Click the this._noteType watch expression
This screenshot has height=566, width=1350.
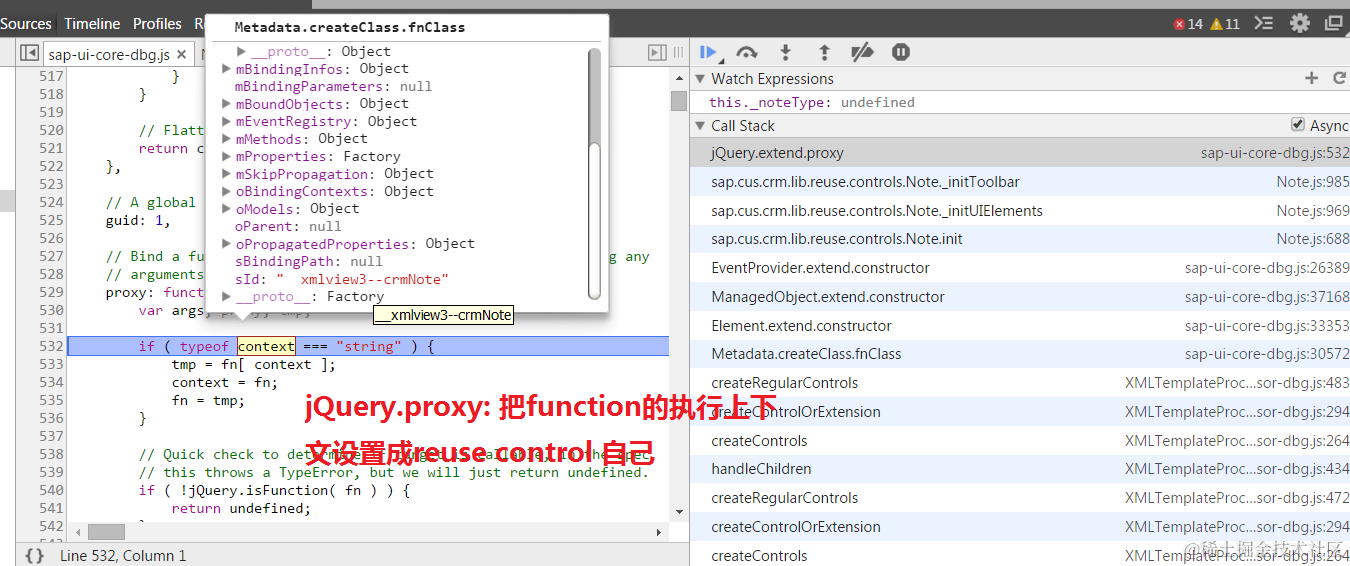click(811, 102)
